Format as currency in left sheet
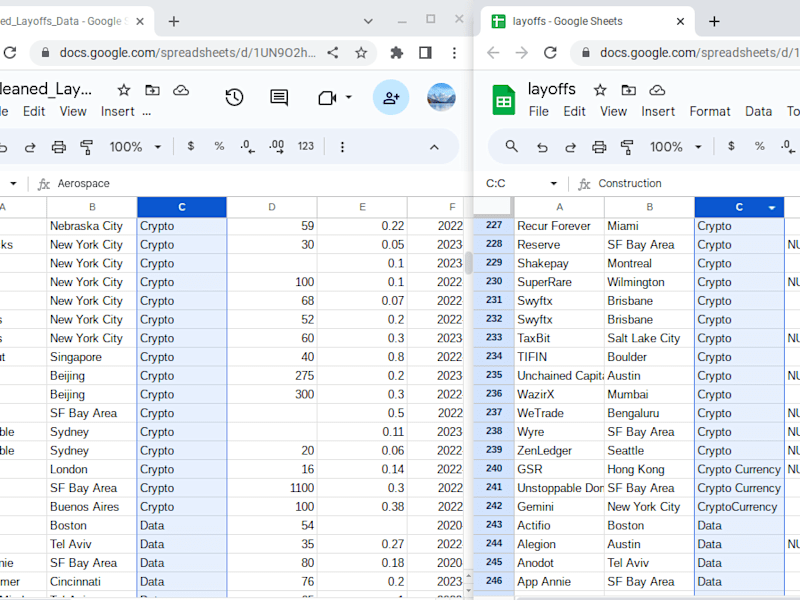Image resolution: width=800 pixels, height=600 pixels. [191, 146]
